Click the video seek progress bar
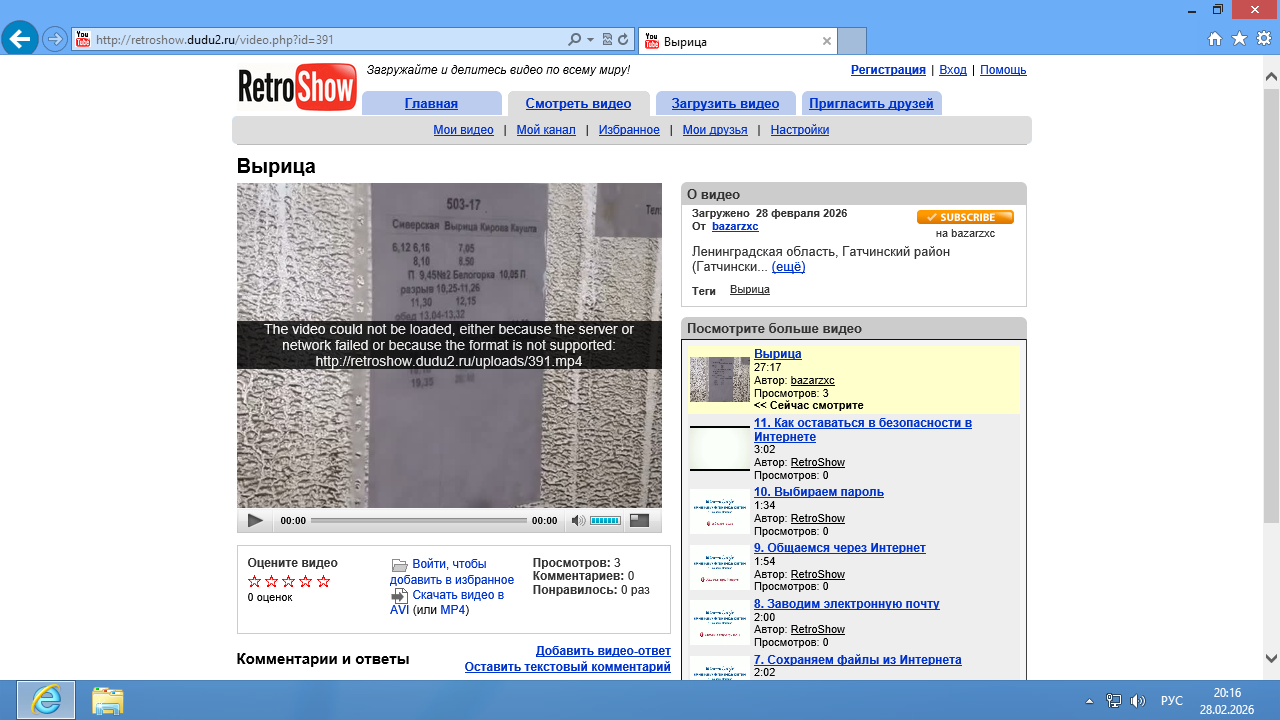This screenshot has height=720, width=1280. point(418,521)
